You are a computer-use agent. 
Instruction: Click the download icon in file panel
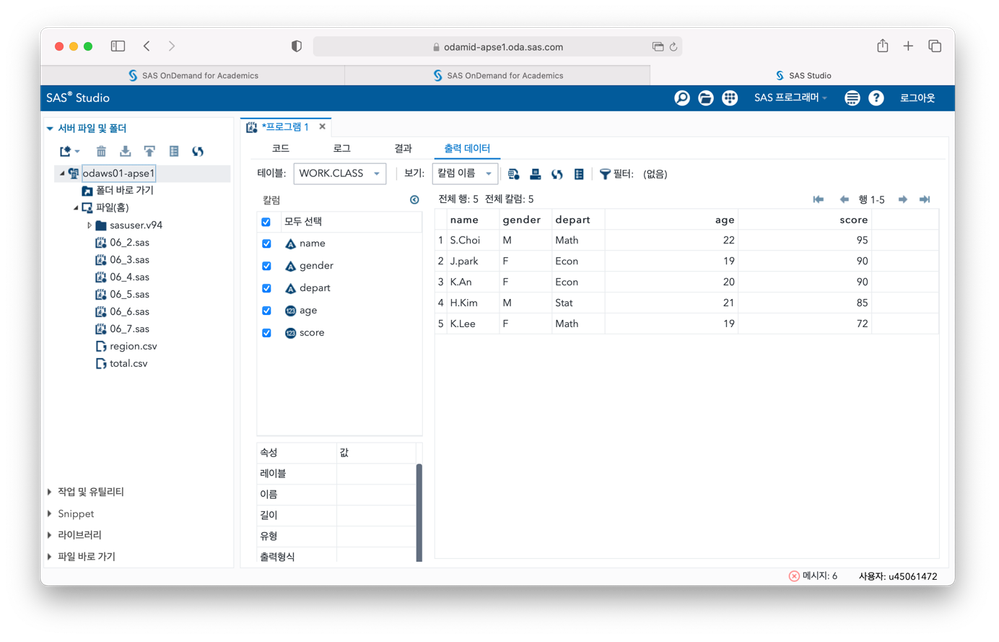point(126,152)
